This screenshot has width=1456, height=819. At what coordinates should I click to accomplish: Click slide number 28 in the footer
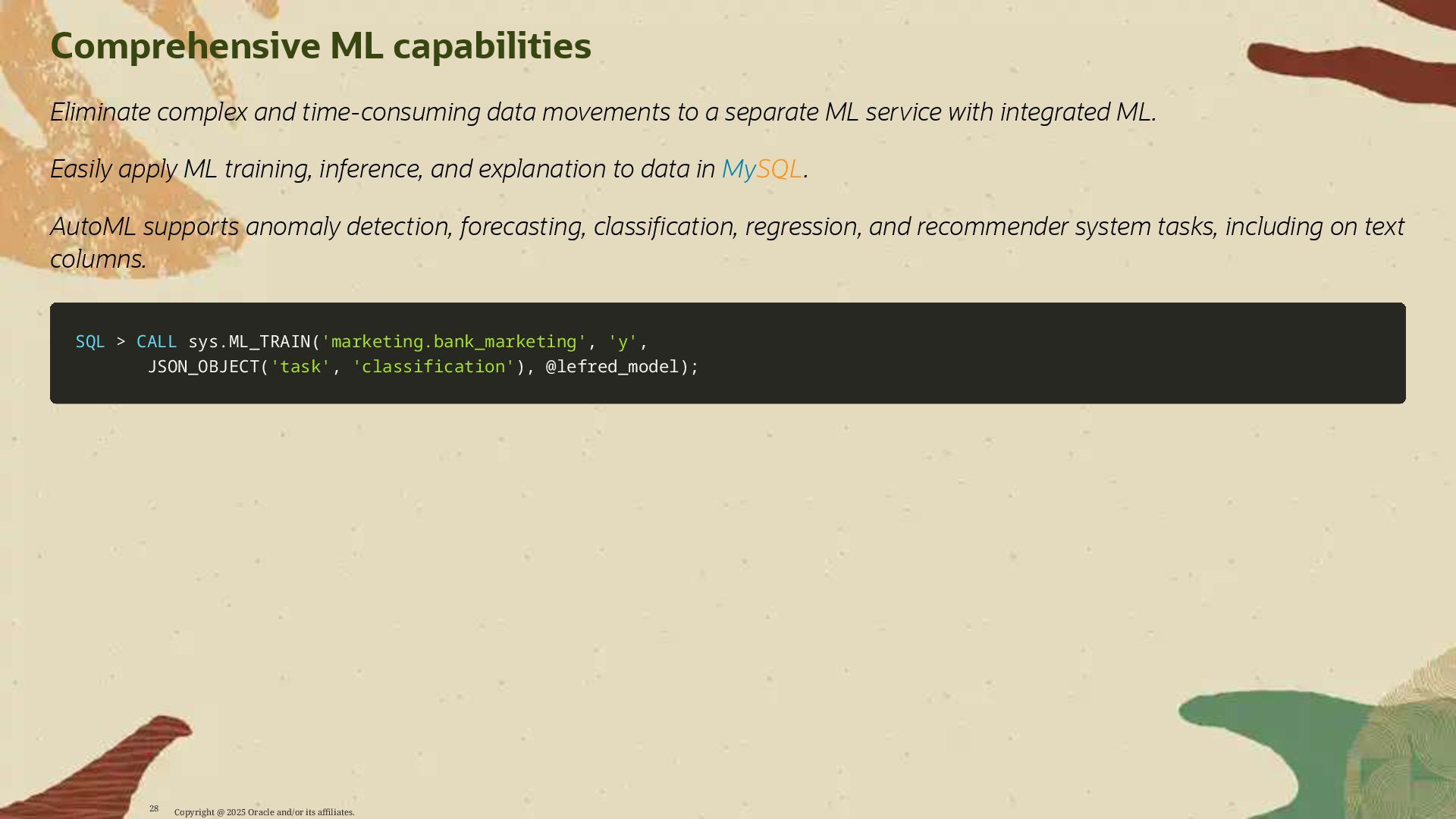click(154, 808)
